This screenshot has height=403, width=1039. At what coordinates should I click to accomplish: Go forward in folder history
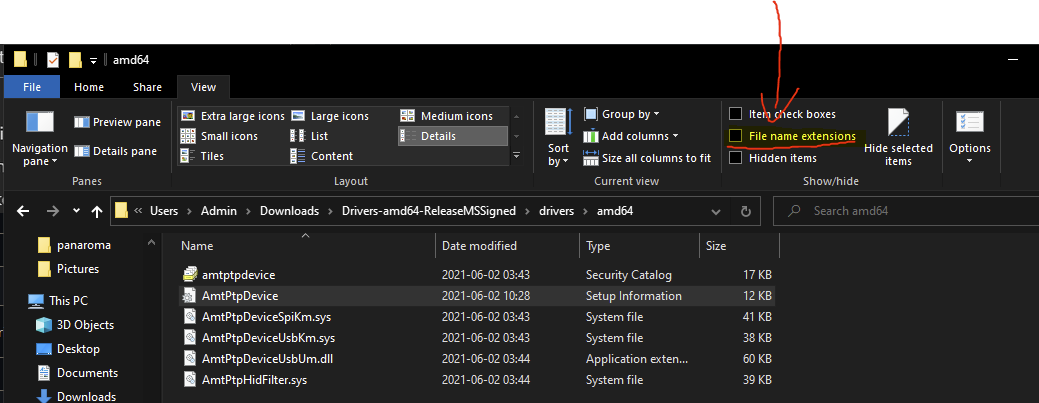coord(53,211)
